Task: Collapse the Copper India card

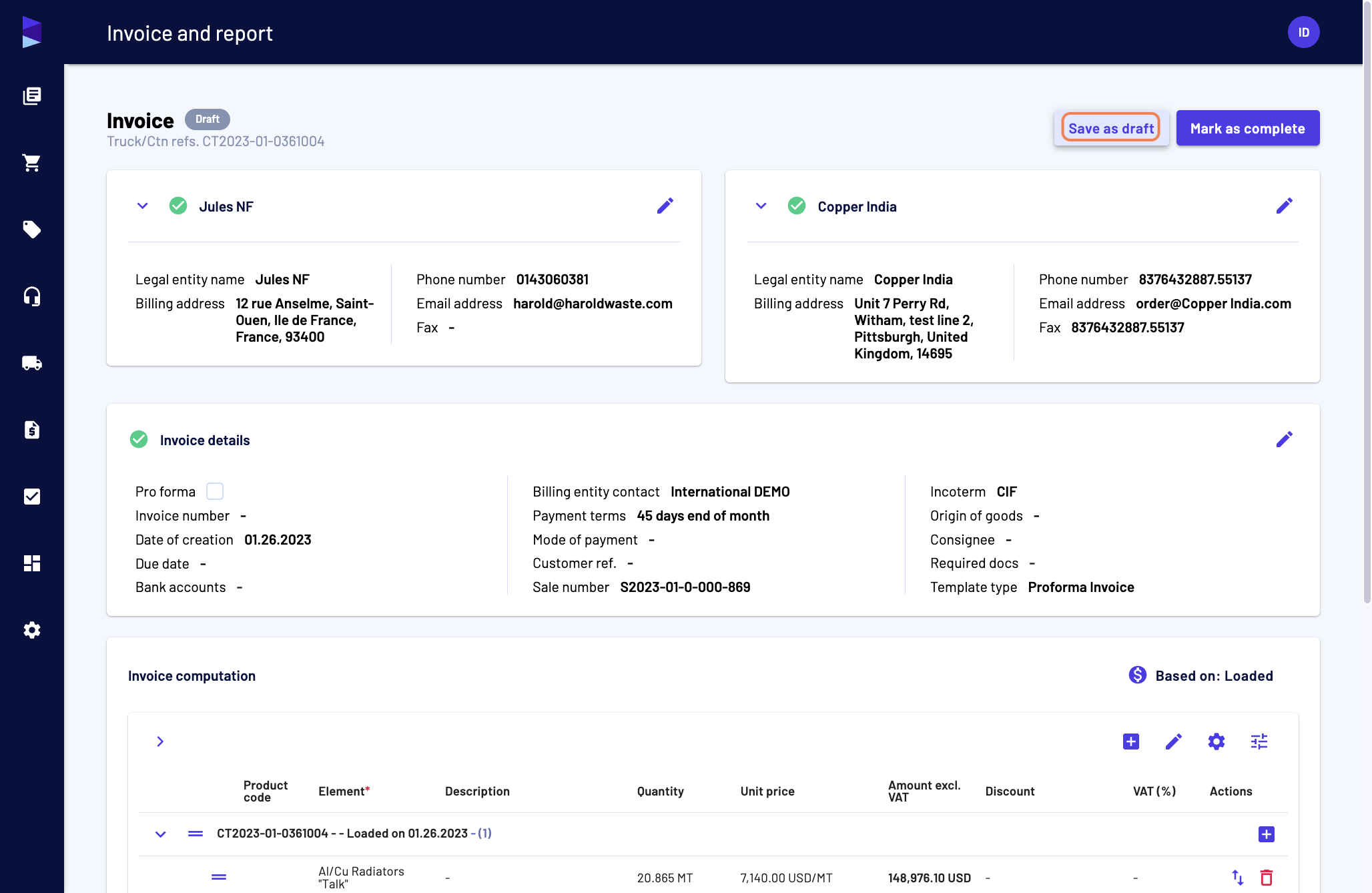Action: [761, 206]
